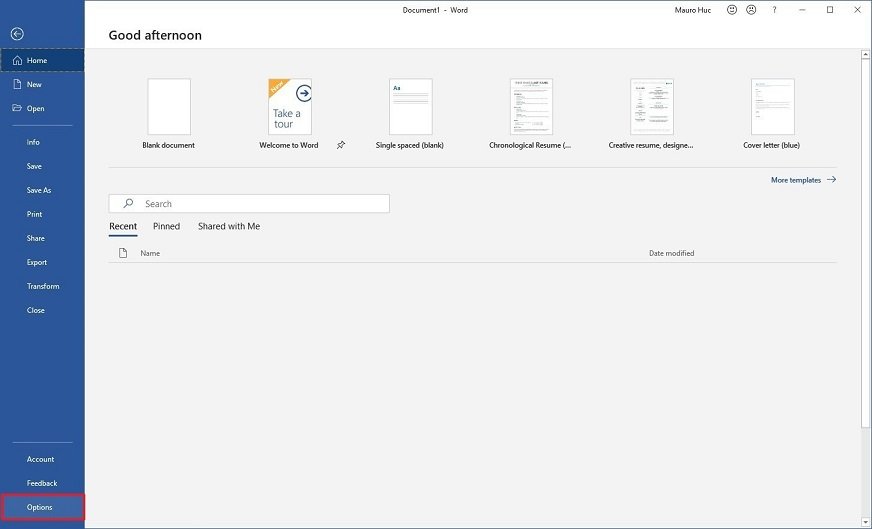Open the Blank document template
The image size is (872, 529).
coord(169,107)
